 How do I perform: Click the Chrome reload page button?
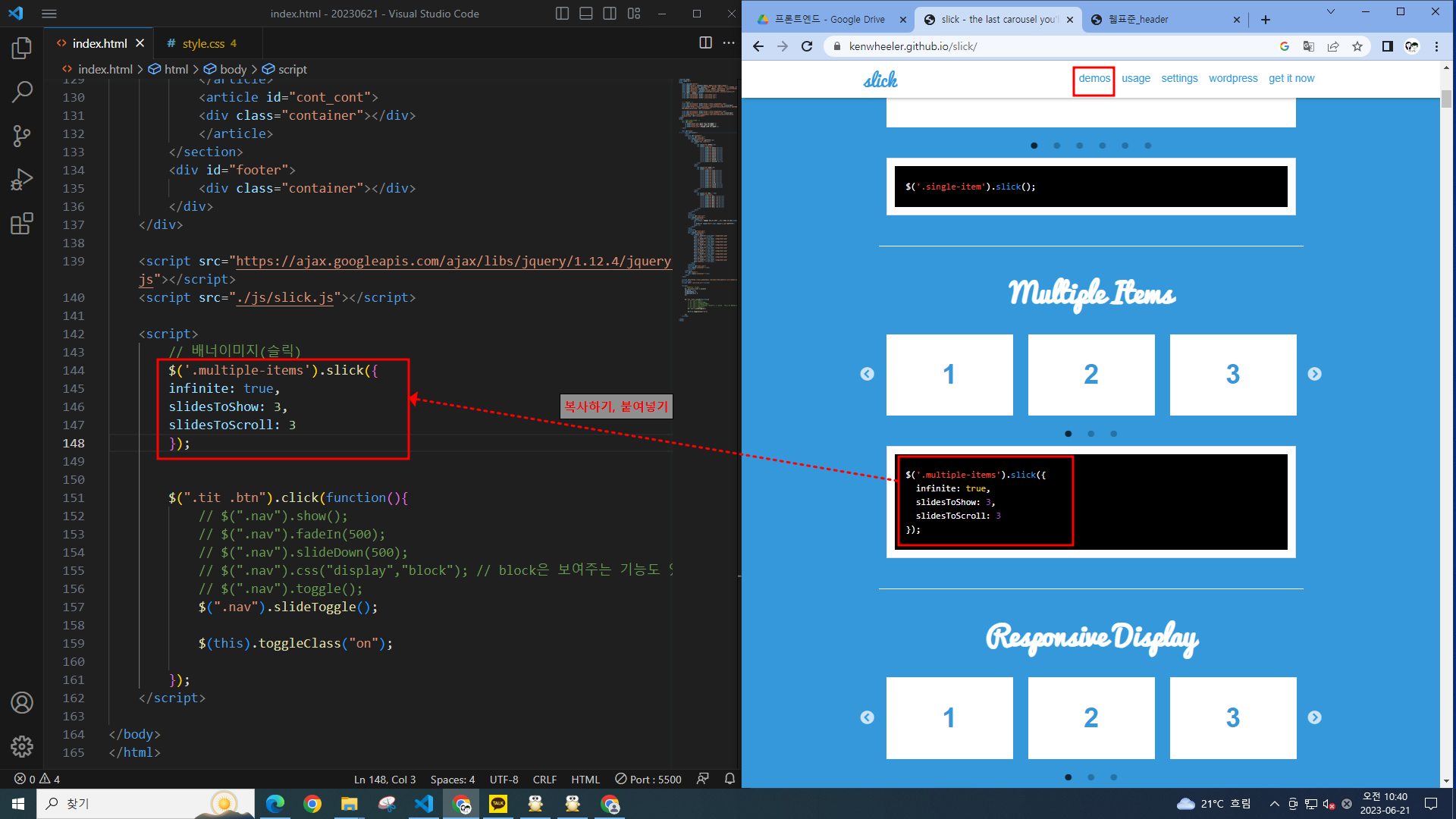click(807, 46)
